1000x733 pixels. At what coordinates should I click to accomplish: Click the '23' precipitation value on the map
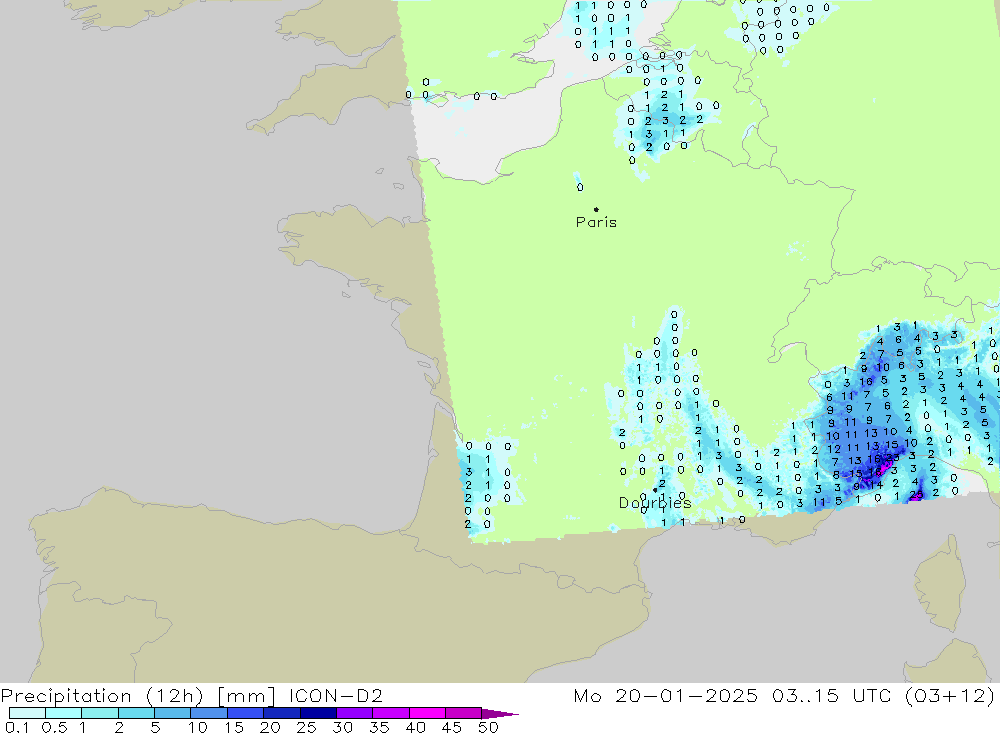pyautogui.click(x=893, y=457)
